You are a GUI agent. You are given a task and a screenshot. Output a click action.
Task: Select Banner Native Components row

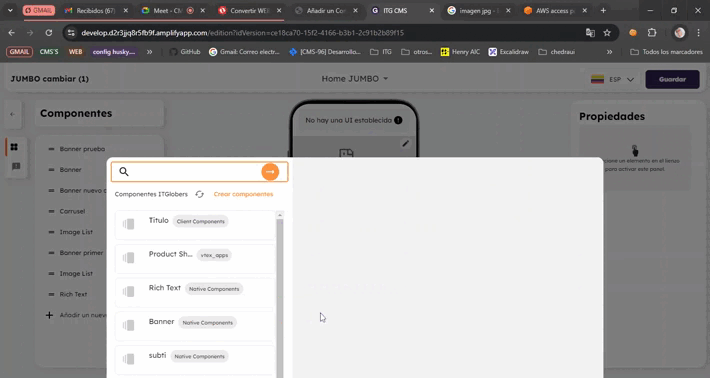click(x=195, y=326)
